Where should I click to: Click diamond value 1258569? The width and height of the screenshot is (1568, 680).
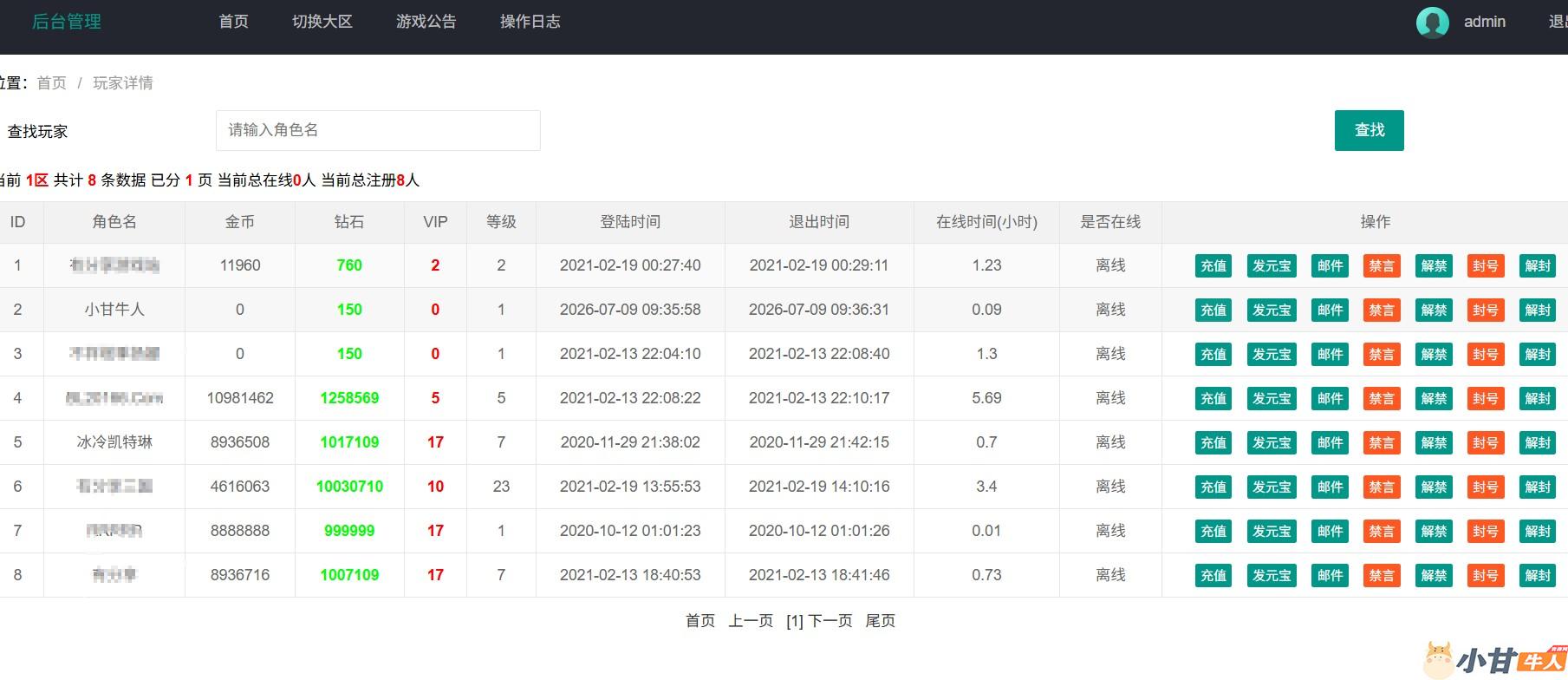coord(349,398)
